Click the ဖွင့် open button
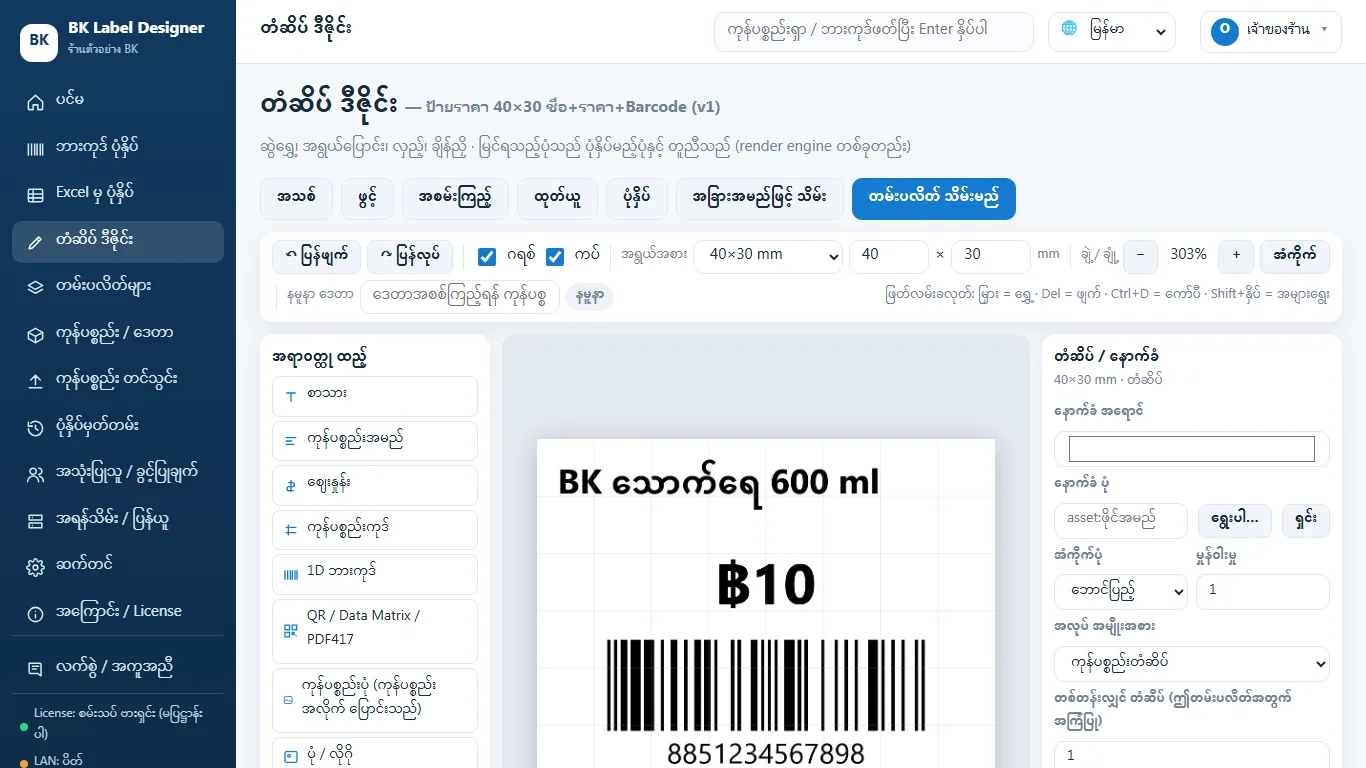Screen dimensions: 1366x768 click(x=367, y=198)
